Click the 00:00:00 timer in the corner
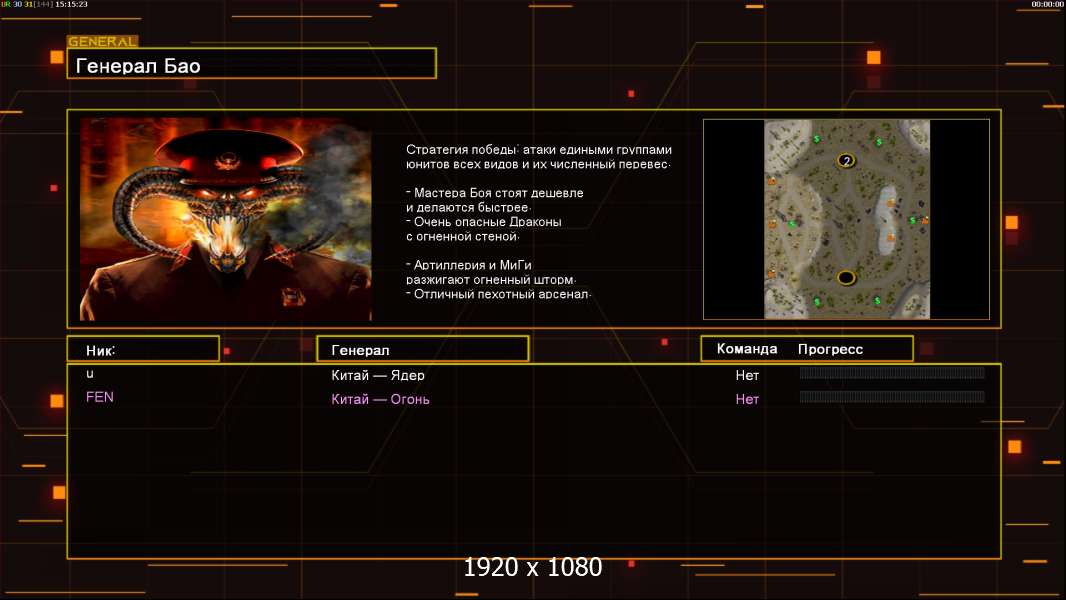This screenshot has height=600, width=1066. tap(1047, 5)
